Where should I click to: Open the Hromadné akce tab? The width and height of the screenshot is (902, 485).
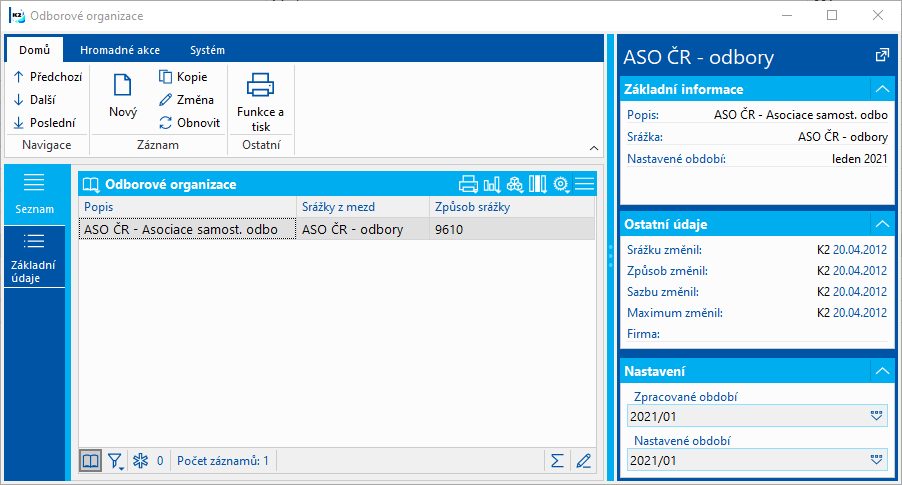tap(120, 50)
